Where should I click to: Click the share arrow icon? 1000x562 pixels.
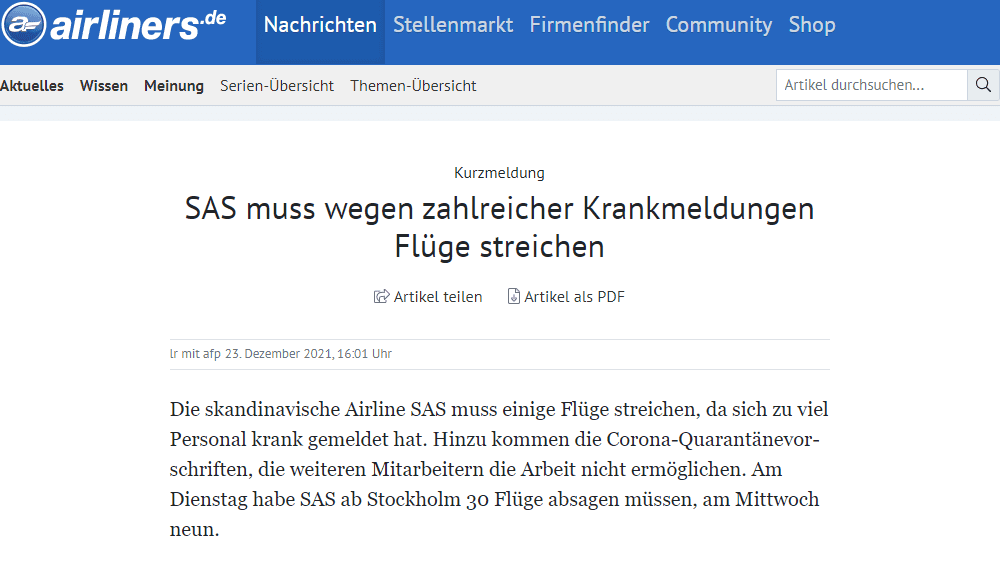(381, 297)
